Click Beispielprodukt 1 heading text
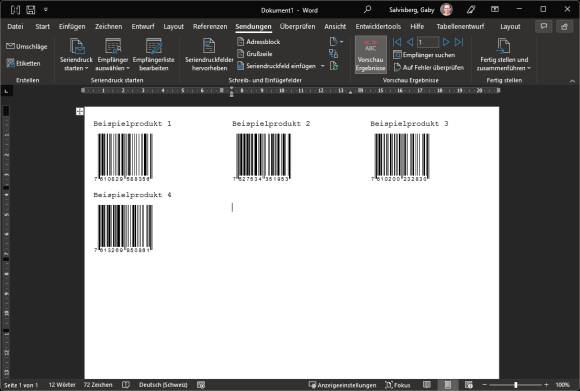580x391 pixels. click(132, 124)
